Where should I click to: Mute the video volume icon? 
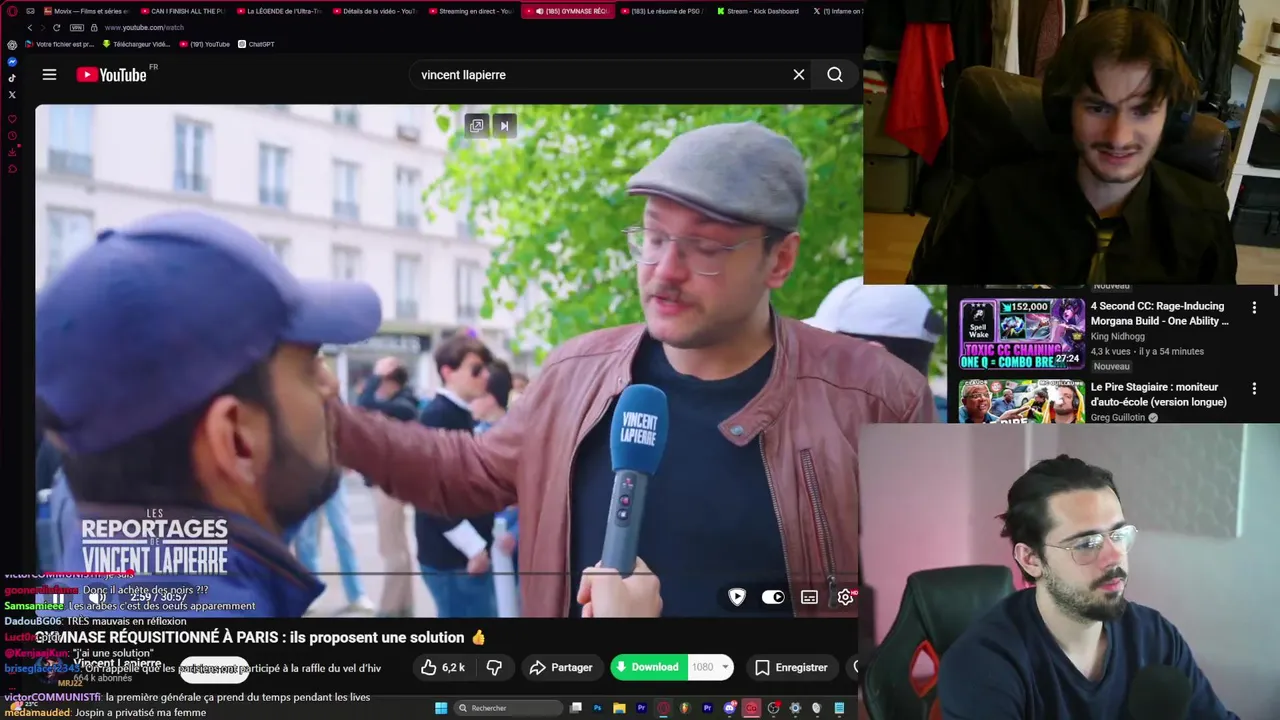[97, 597]
